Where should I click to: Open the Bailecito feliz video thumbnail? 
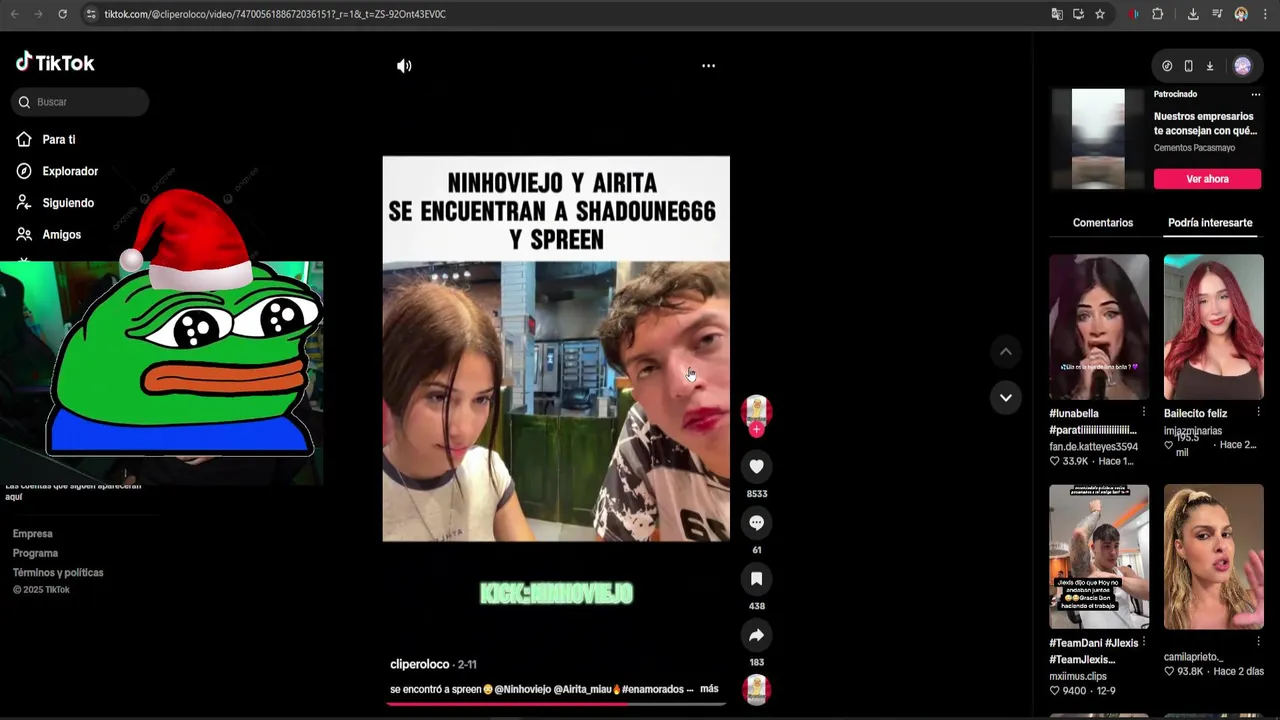(1214, 327)
